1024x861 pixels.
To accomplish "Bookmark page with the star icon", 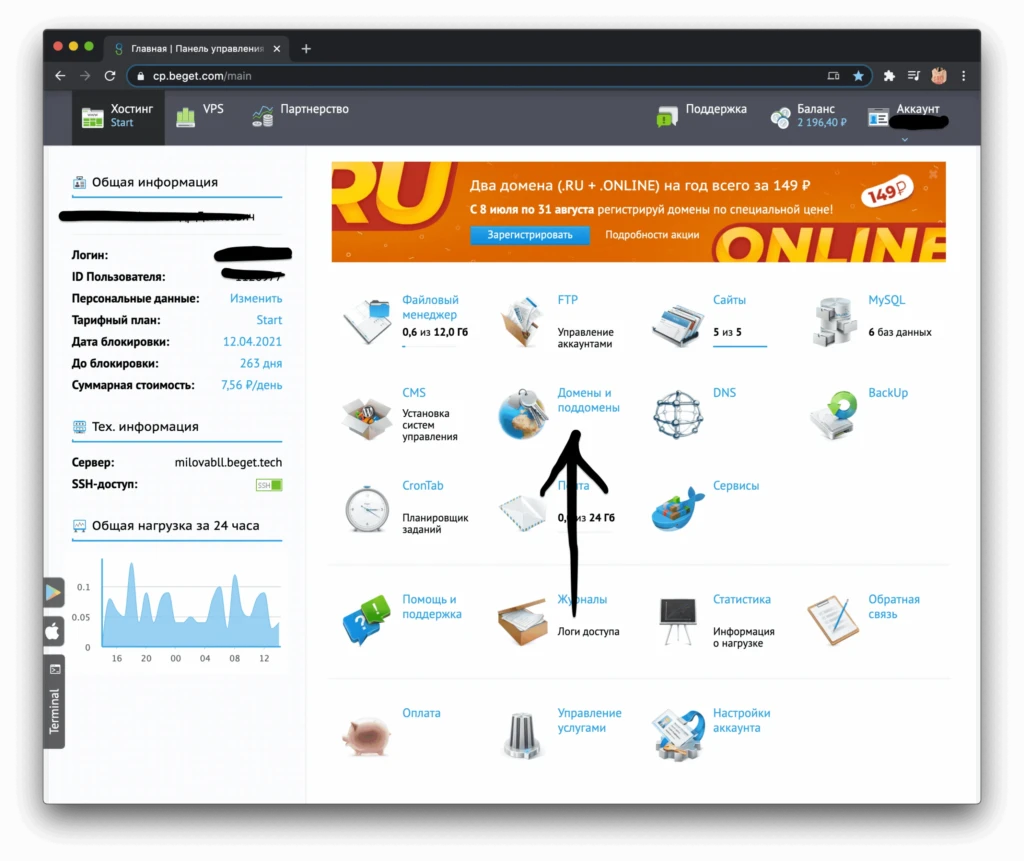I will [858, 76].
